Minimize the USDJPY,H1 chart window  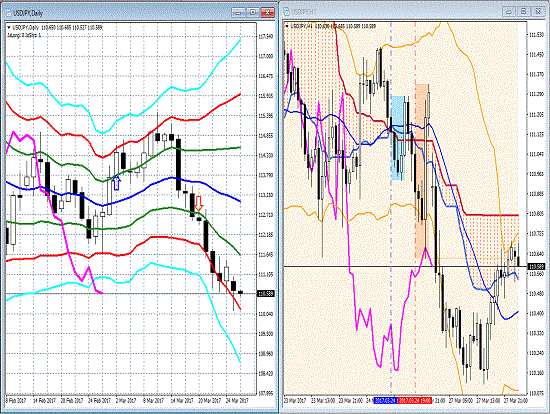(x=509, y=12)
